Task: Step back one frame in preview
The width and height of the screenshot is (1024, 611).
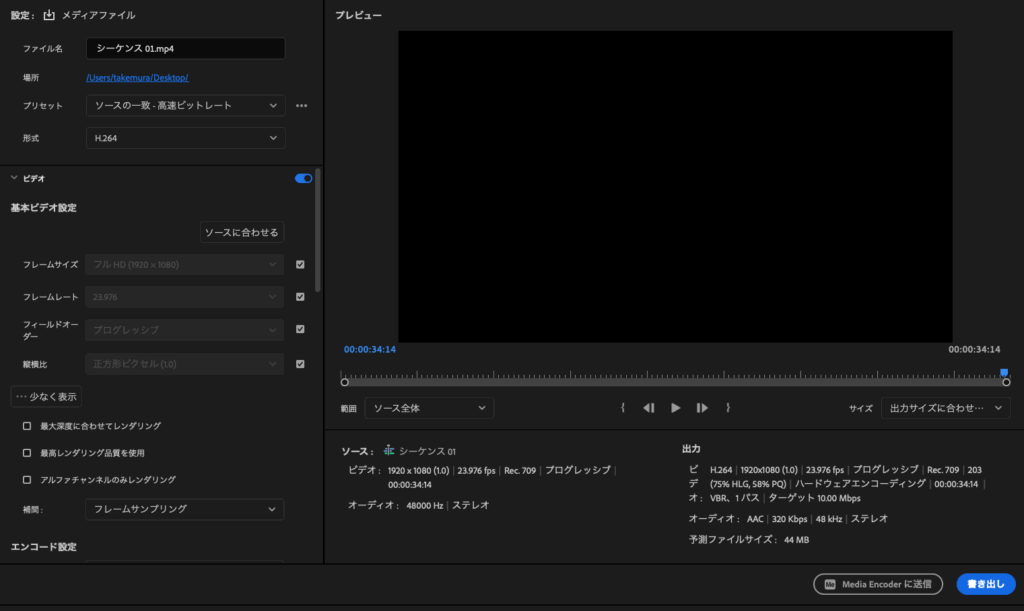Action: 649,408
